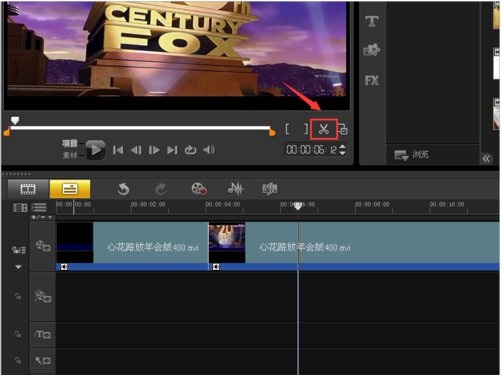Open record/capture options

tap(199, 189)
